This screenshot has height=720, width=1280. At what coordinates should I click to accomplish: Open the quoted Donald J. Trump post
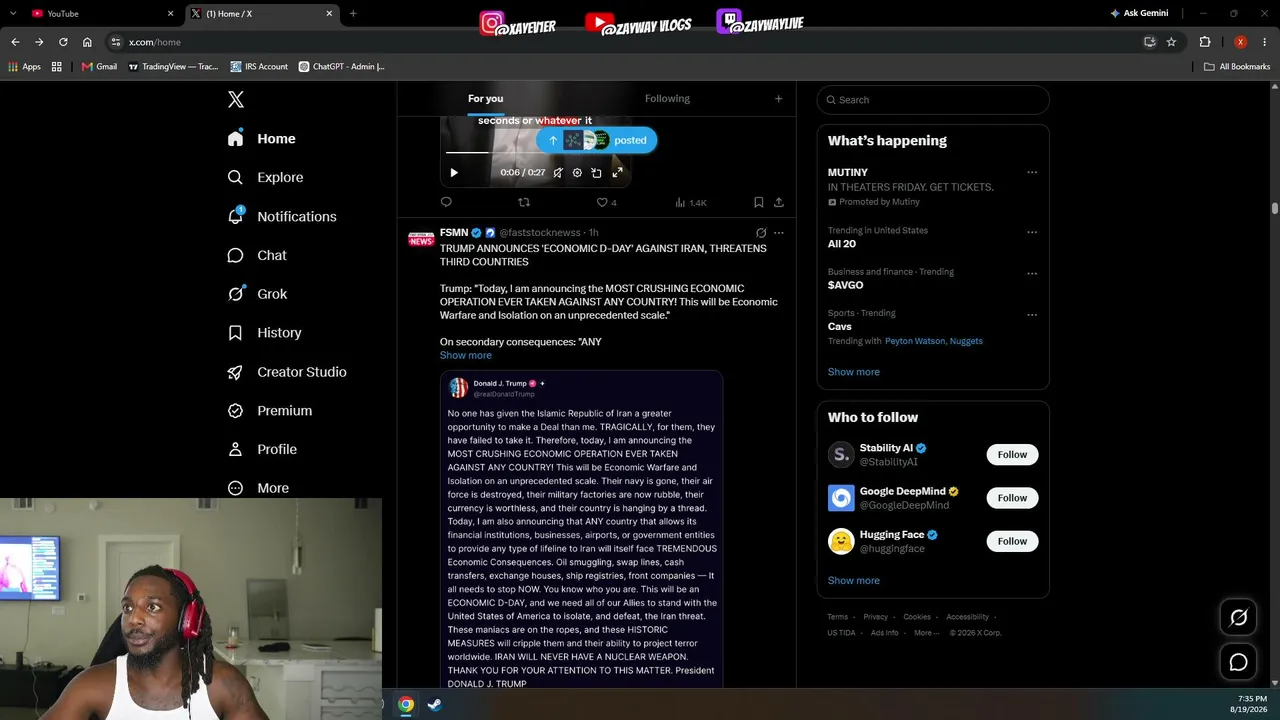pyautogui.click(x=581, y=529)
